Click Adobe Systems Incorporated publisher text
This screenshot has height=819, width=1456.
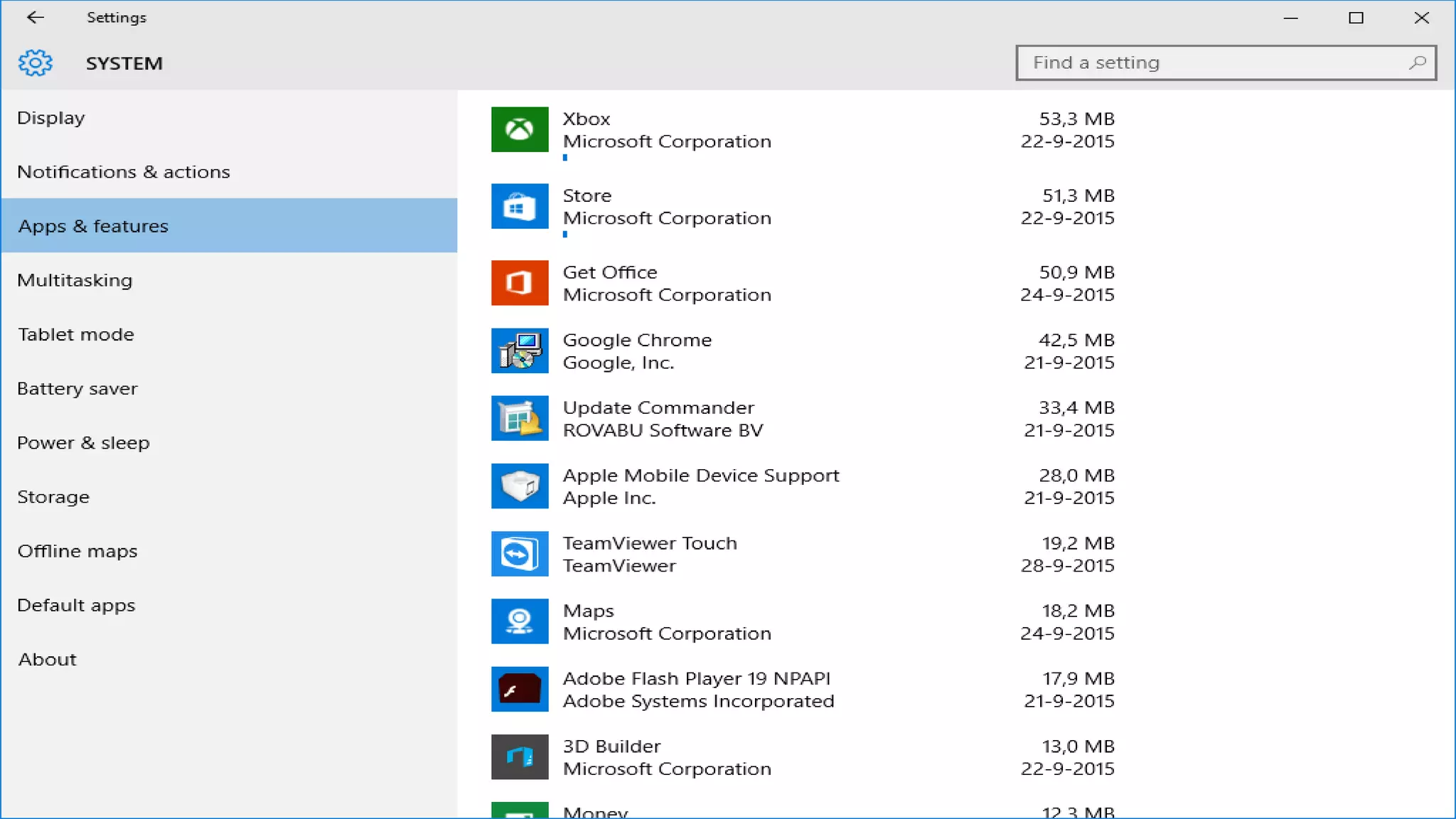(x=699, y=701)
